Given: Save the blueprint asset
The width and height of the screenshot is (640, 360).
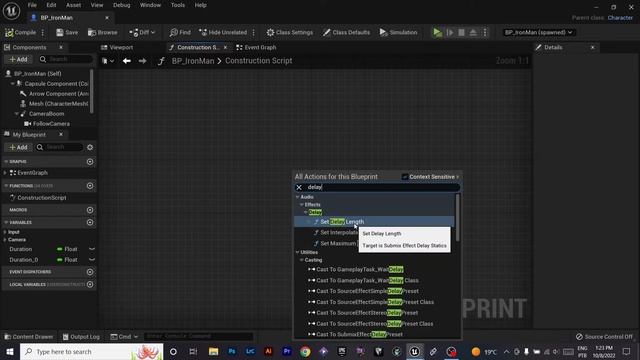Looking at the screenshot, I should click(67, 32).
